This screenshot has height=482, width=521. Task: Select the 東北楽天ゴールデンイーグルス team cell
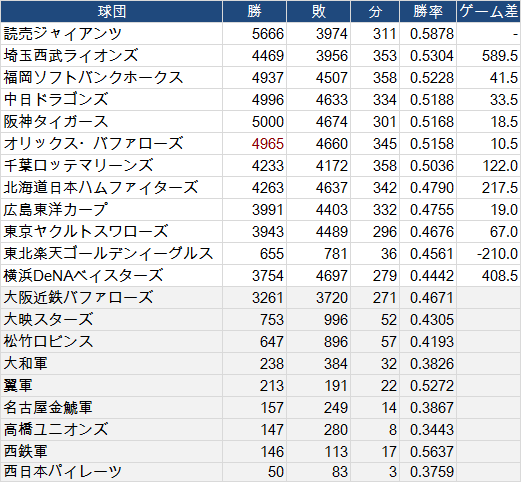click(112, 254)
